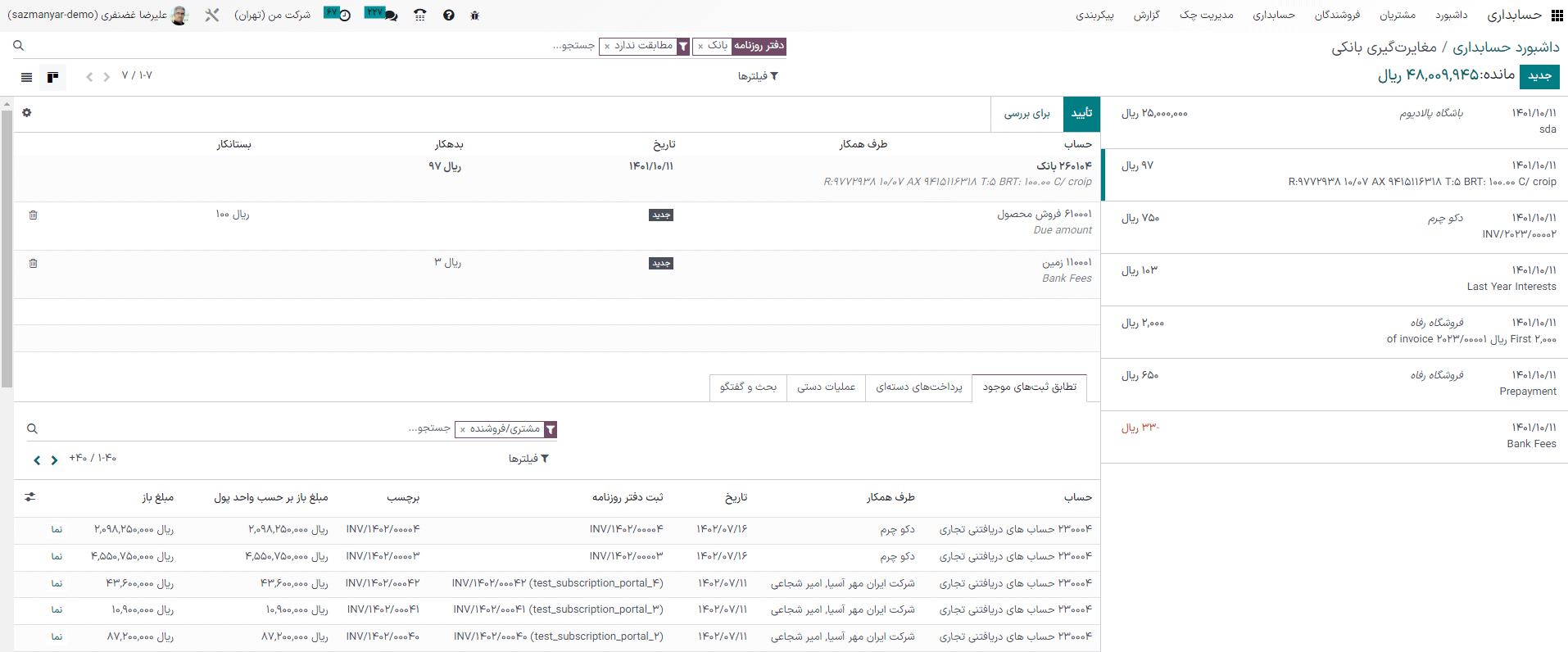1568x652 pixels.
Task: Open the VoIP phone icon
Action: click(x=419, y=16)
